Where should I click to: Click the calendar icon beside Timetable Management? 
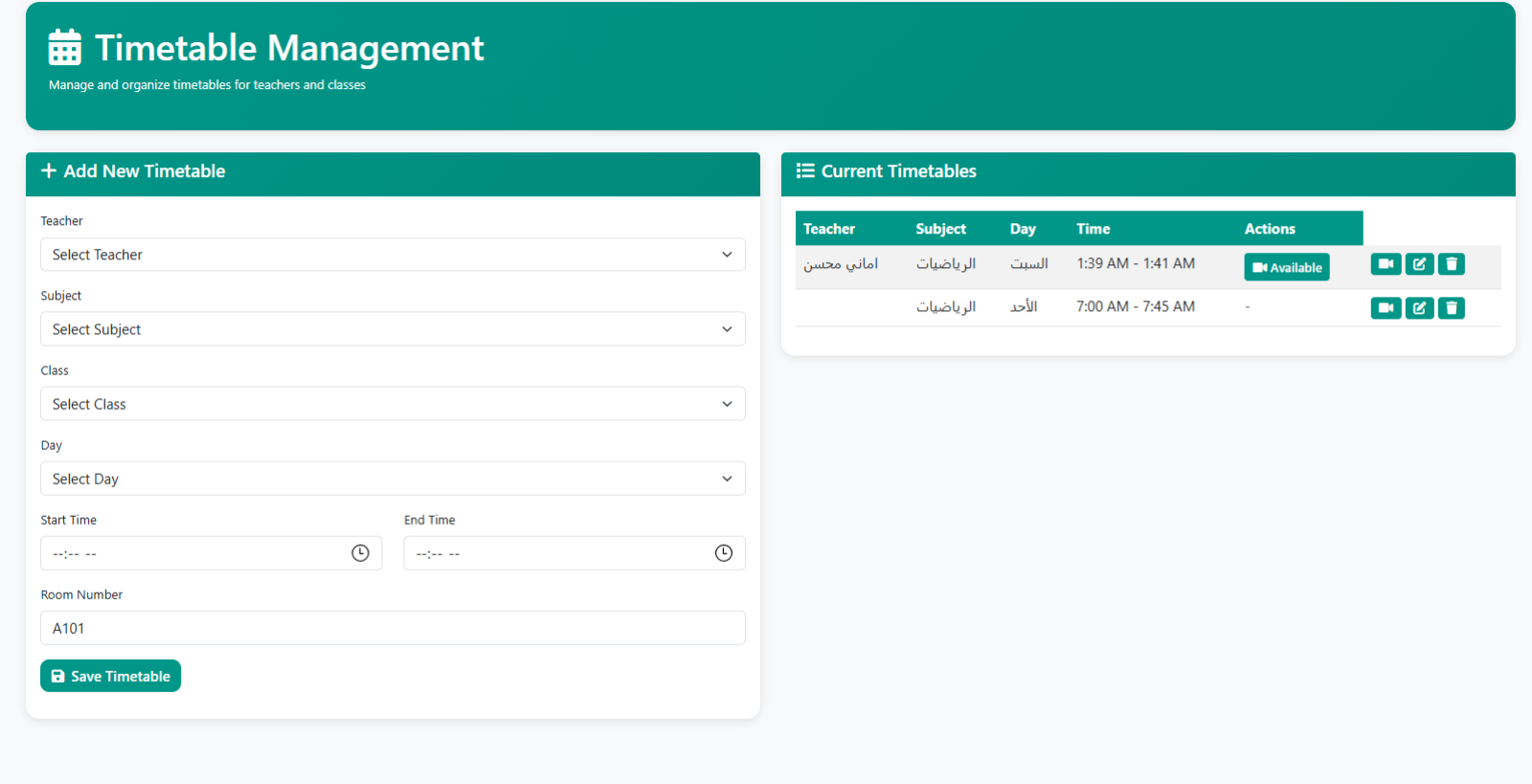coord(65,47)
